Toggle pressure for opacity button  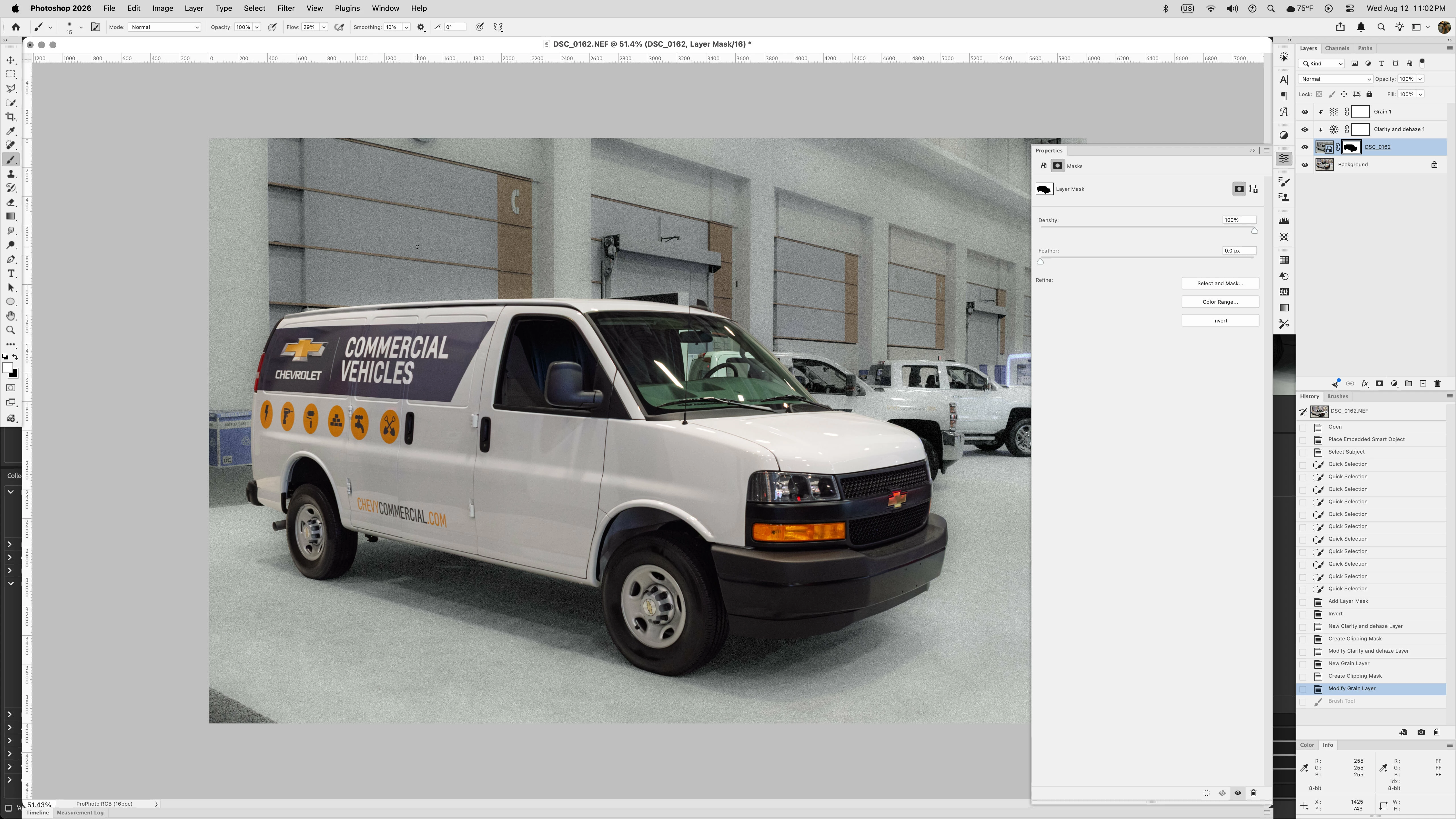(272, 27)
